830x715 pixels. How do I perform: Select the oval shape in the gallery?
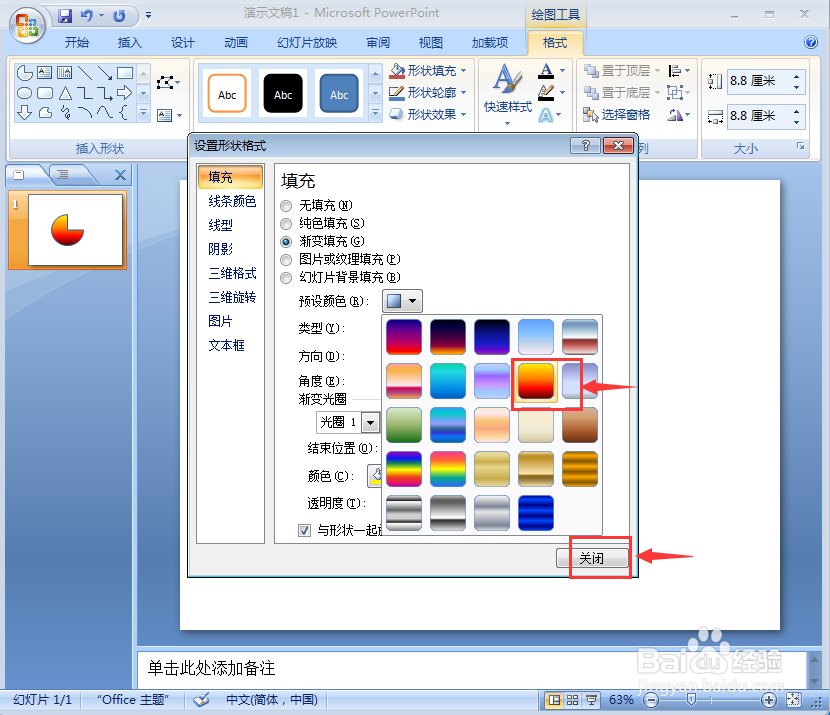coord(25,93)
